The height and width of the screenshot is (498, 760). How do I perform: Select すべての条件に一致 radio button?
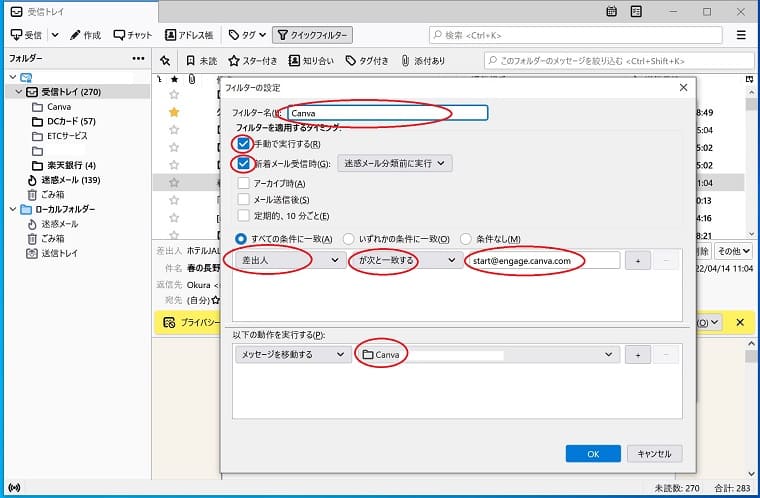[240, 239]
